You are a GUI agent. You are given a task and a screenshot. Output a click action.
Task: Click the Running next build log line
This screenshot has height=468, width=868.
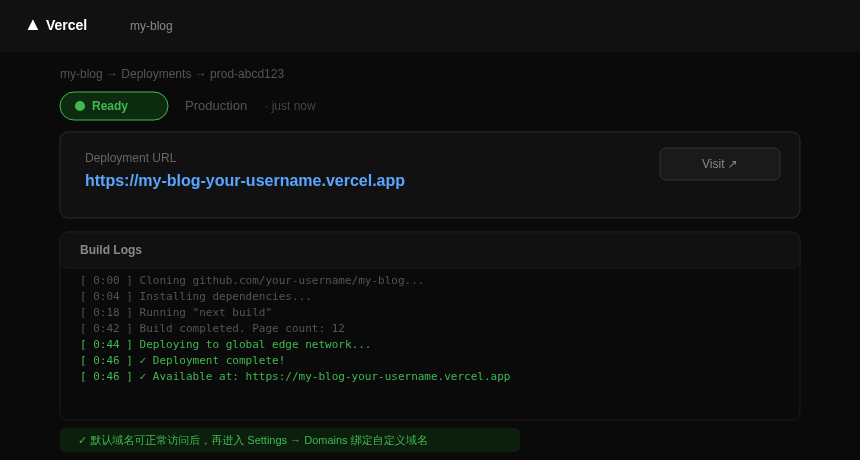point(176,313)
